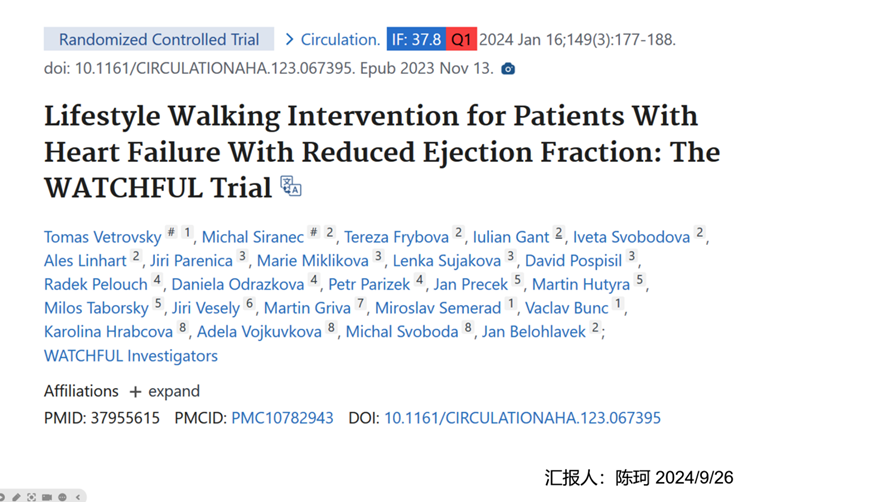Click the red Q1 quartile badge
Screen dimensions: 886x502
(x=461, y=40)
